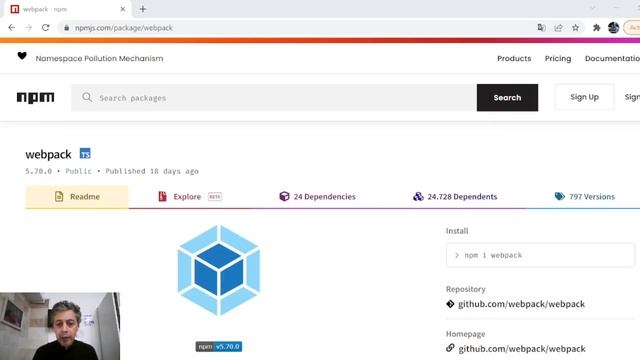Click the translate page icon
640x360 pixels.
[x=542, y=28]
